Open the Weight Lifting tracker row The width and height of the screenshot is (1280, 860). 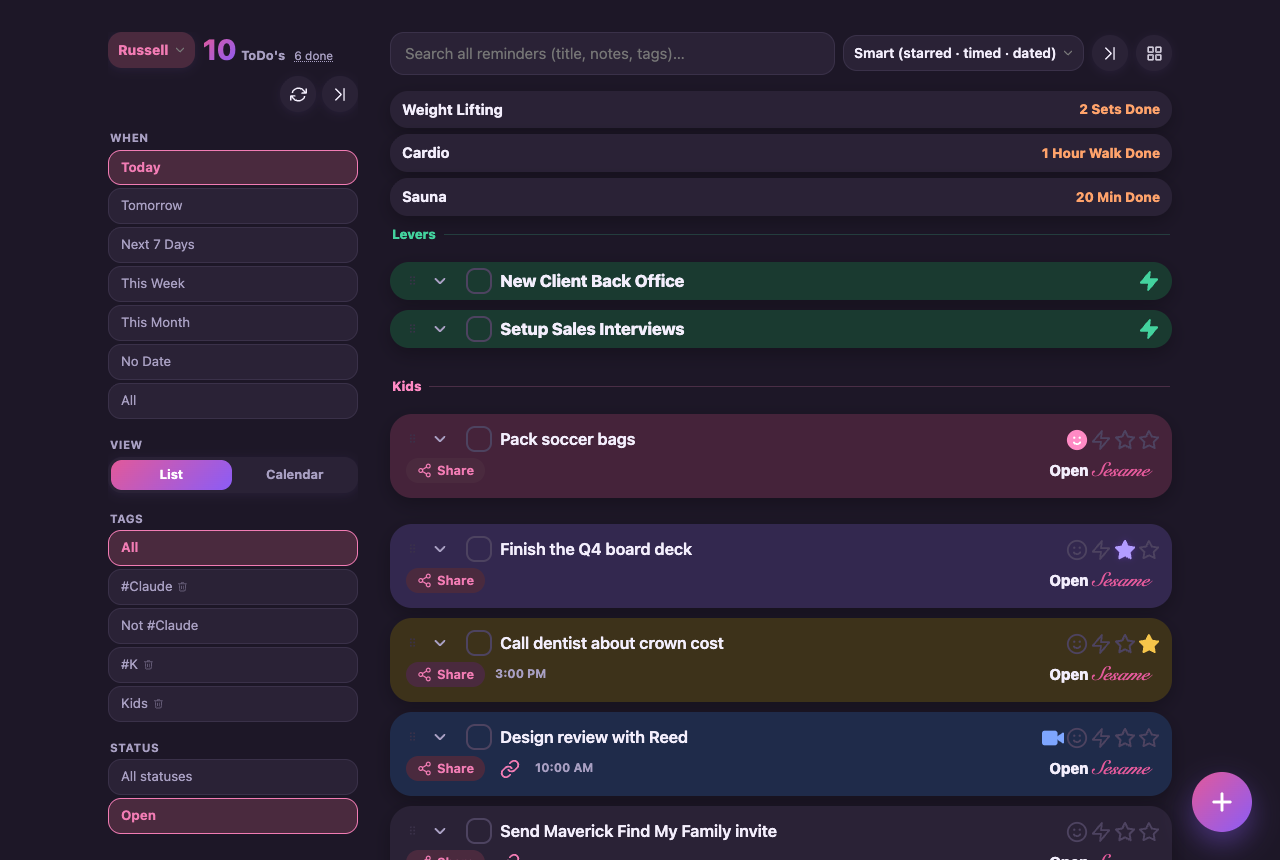781,110
